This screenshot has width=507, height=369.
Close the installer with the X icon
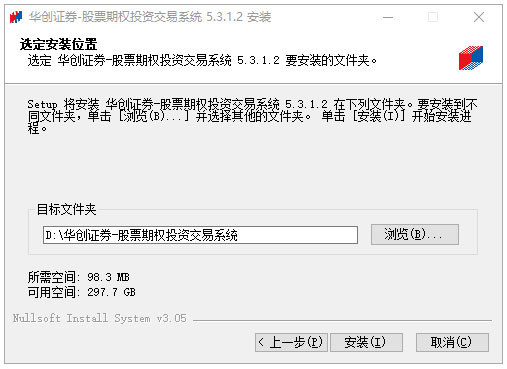[479, 17]
